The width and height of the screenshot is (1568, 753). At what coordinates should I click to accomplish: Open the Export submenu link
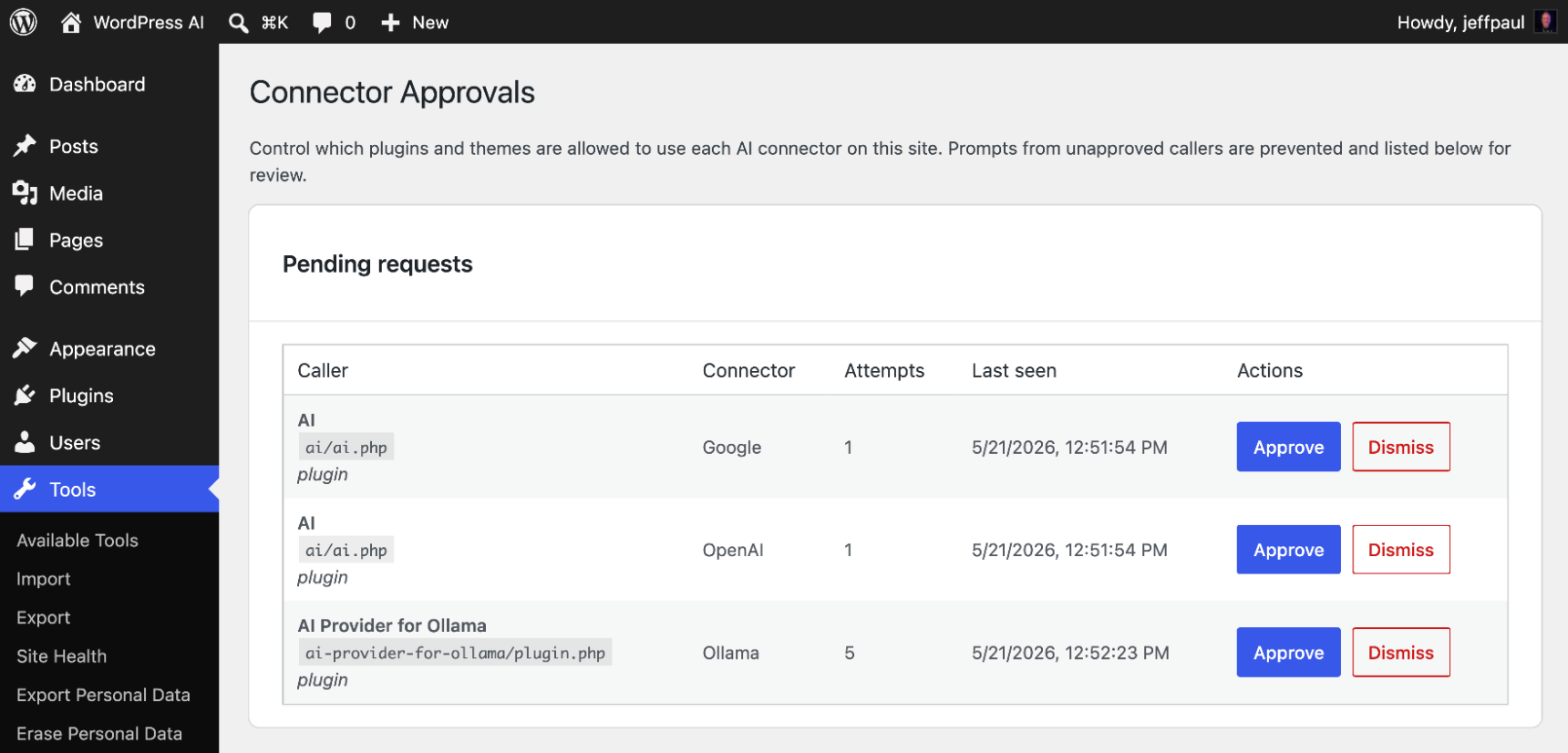[44, 617]
